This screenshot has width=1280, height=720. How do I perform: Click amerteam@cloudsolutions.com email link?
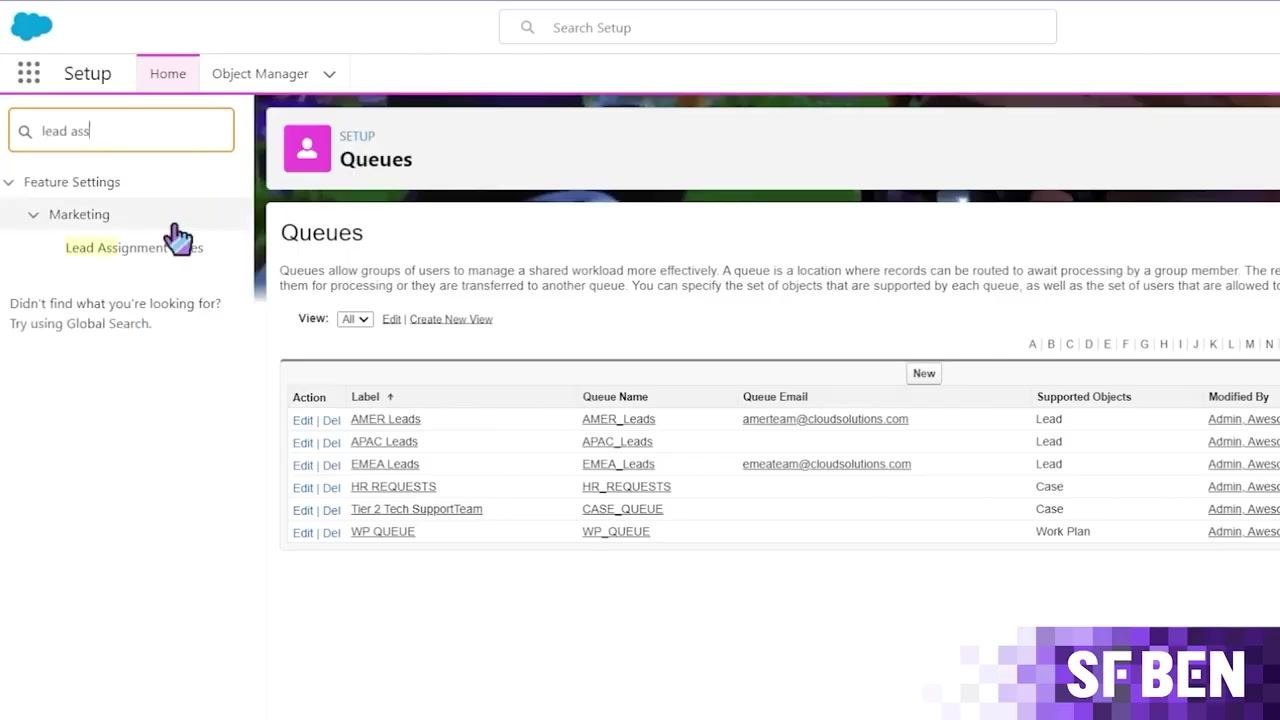(825, 419)
